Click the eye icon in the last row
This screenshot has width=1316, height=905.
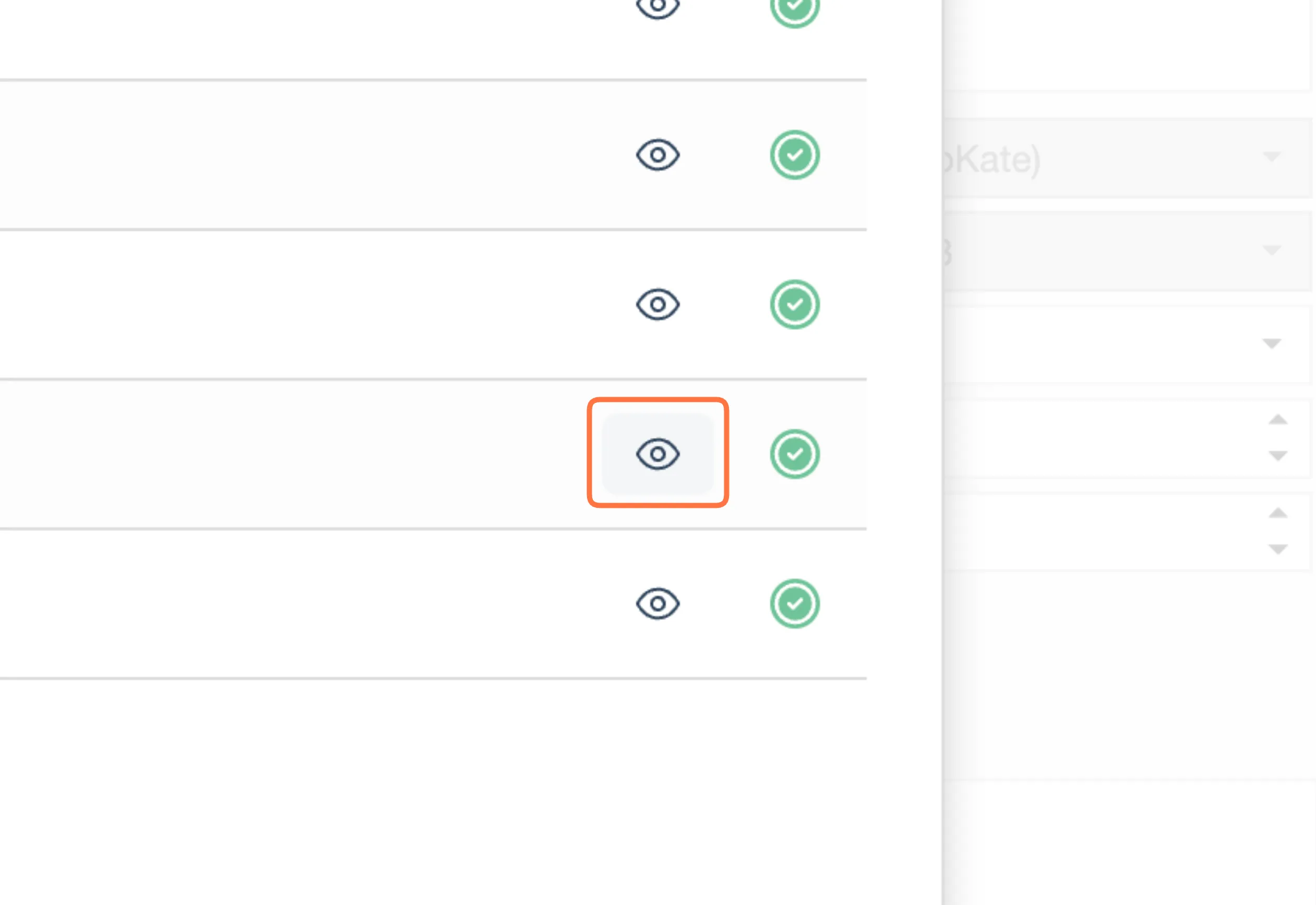click(657, 603)
